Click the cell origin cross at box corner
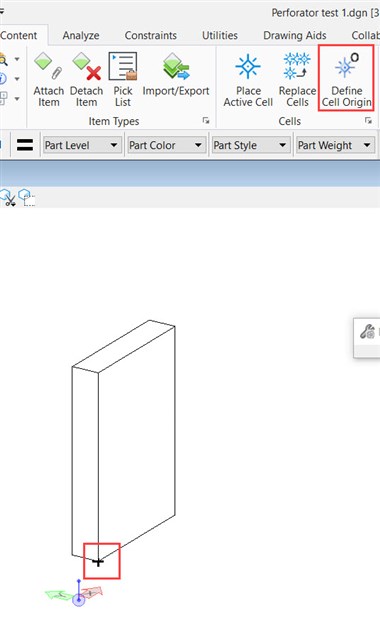The height and width of the screenshot is (639, 380). [98, 562]
